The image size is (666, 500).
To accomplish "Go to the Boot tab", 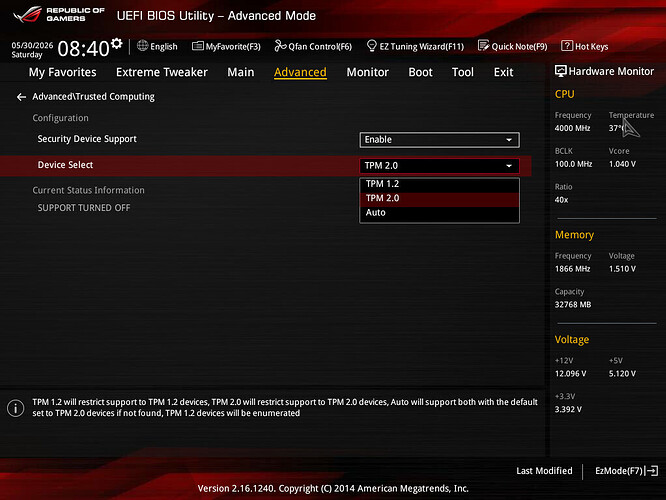I will pyautogui.click(x=420, y=72).
